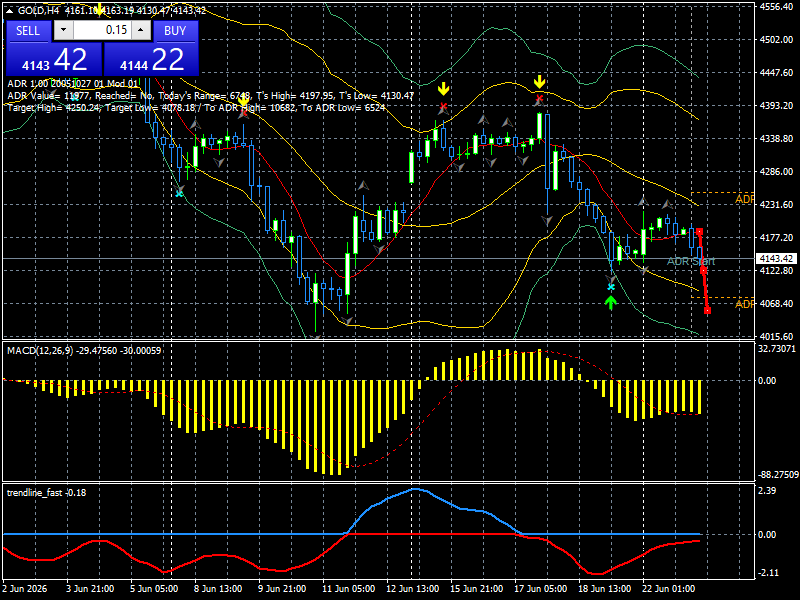Viewport: 800px width, 600px height.
Task: Focus the 0.15 volume input field
Action: [x=102, y=30]
